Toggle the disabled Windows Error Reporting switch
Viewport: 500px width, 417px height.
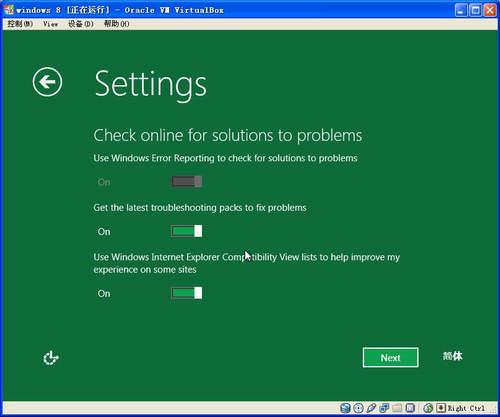(186, 182)
